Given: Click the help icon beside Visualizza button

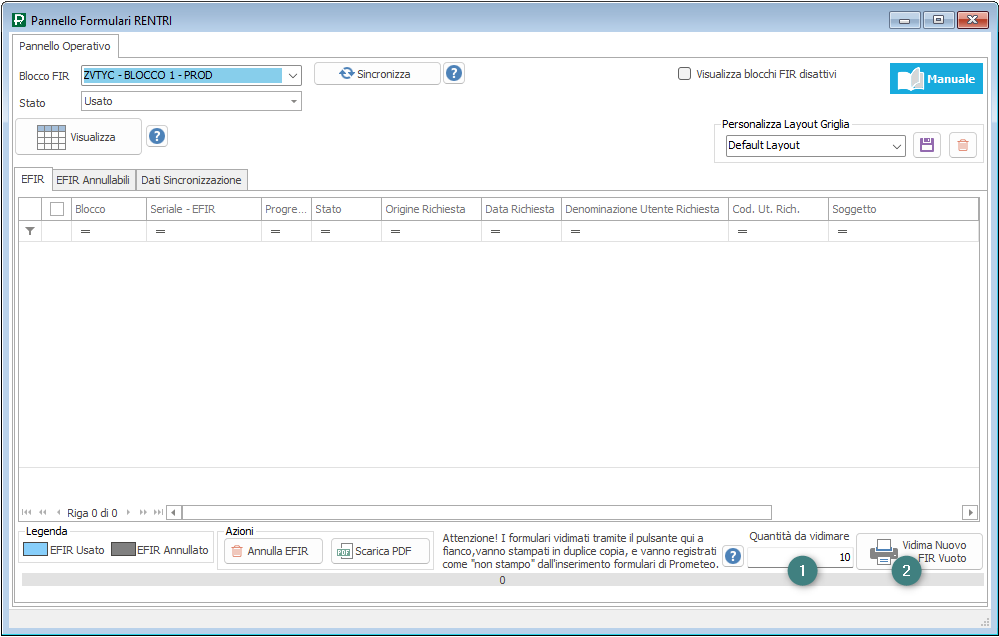Looking at the screenshot, I should tap(157, 136).
